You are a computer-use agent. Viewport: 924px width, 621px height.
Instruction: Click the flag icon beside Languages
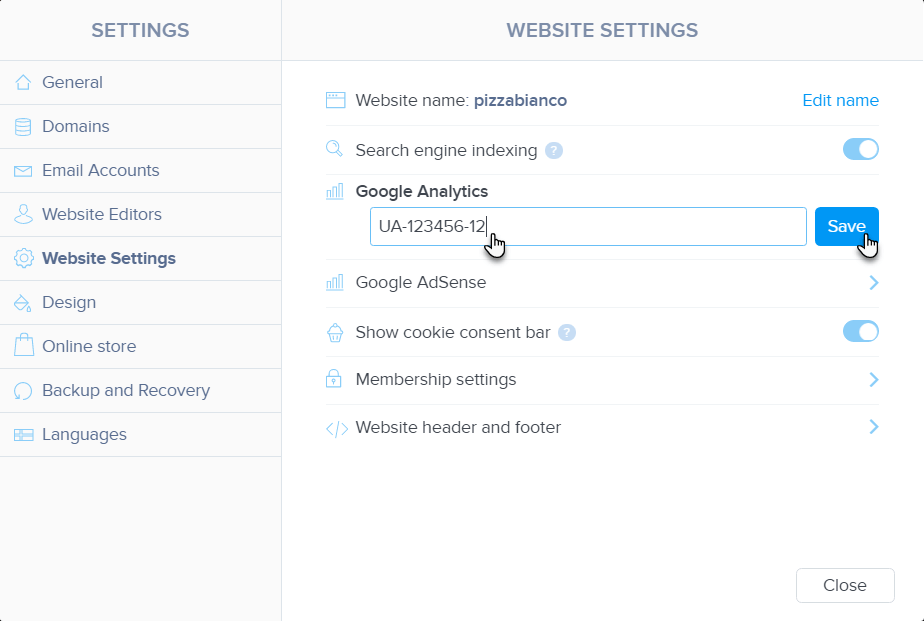[x=23, y=435]
